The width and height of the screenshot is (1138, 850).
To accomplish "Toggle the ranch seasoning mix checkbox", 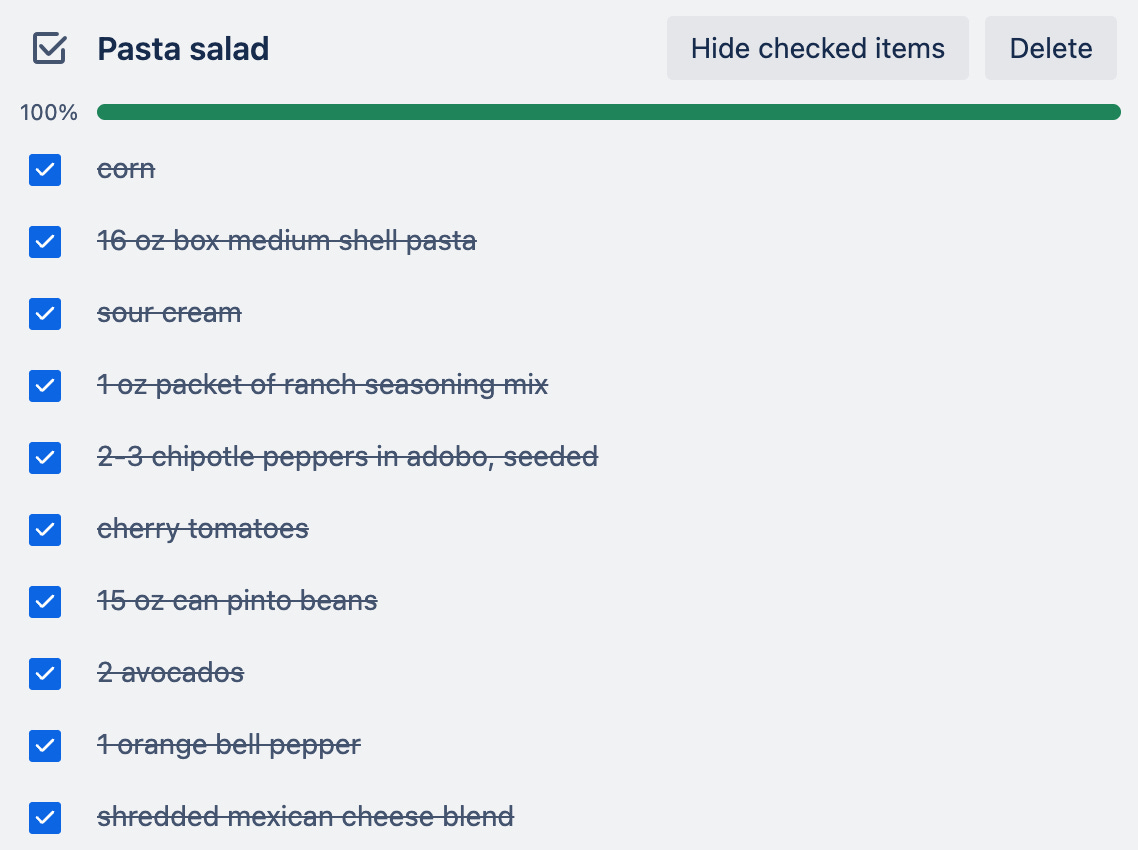I will 45,385.
